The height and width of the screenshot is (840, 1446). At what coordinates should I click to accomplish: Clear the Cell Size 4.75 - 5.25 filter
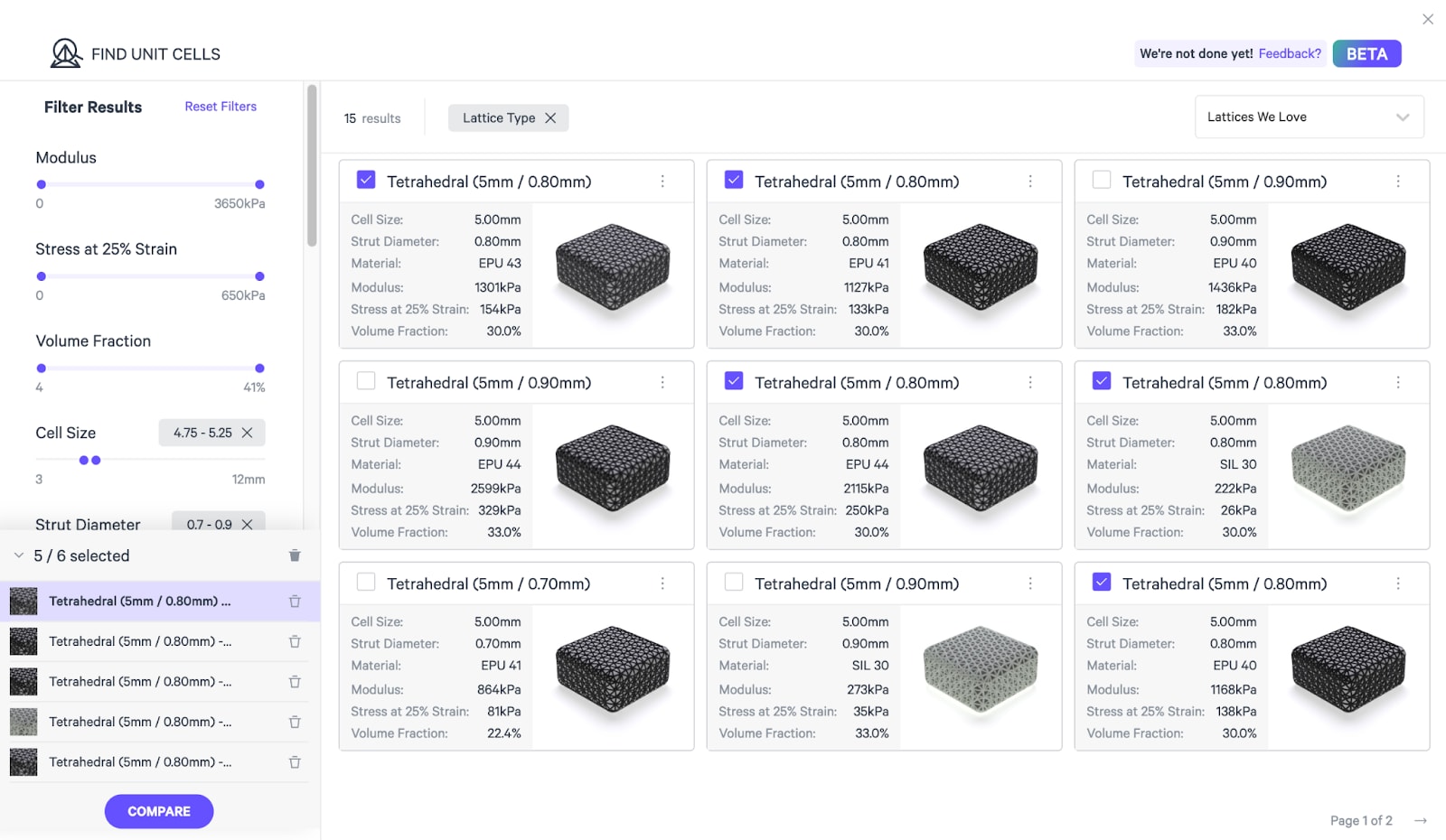[x=248, y=433]
